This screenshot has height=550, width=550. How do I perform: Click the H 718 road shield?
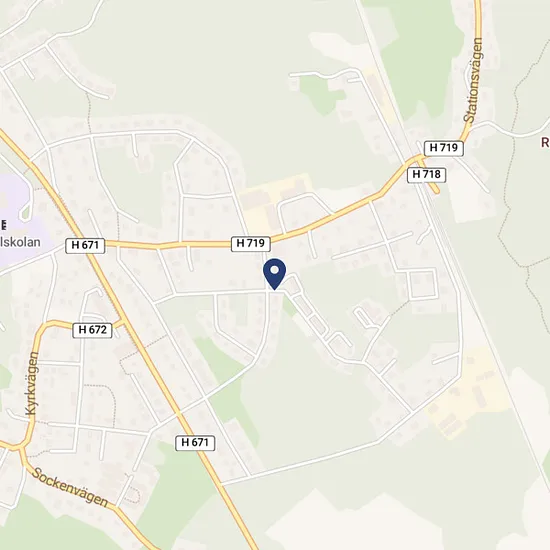426,174
